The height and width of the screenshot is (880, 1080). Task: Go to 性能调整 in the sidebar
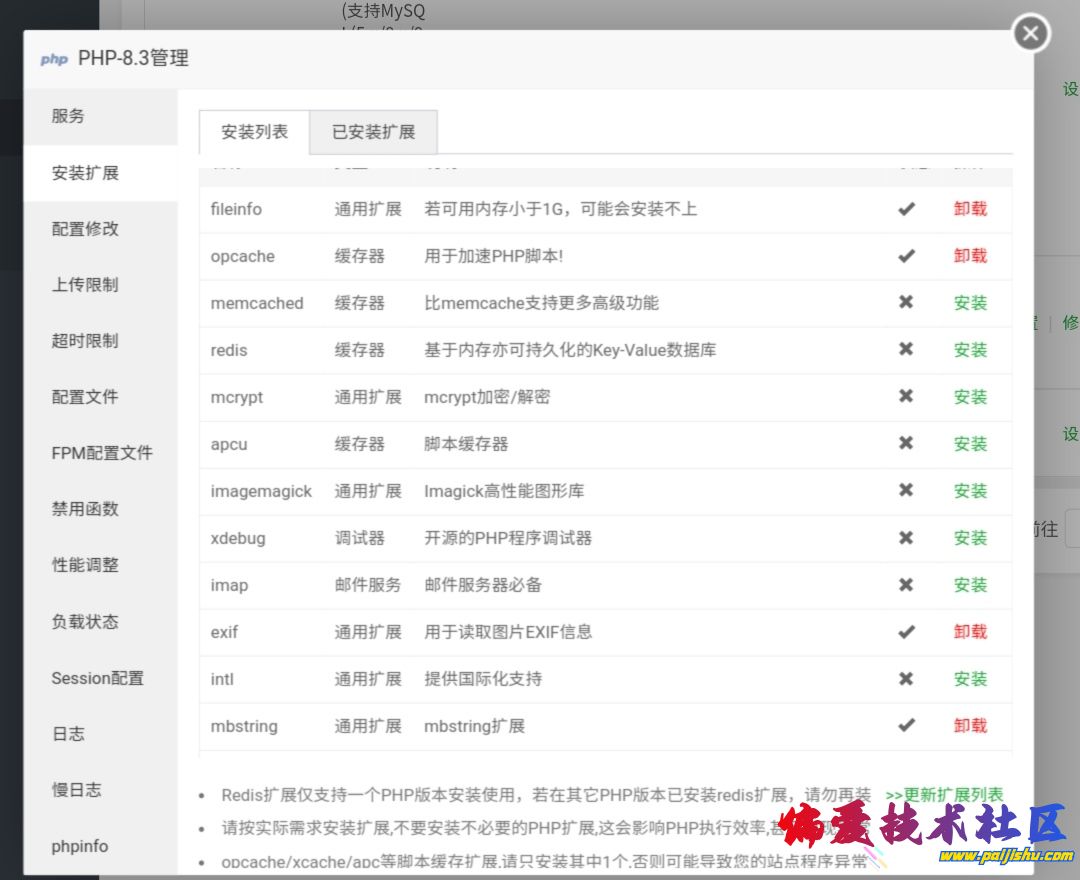[x=101, y=565]
